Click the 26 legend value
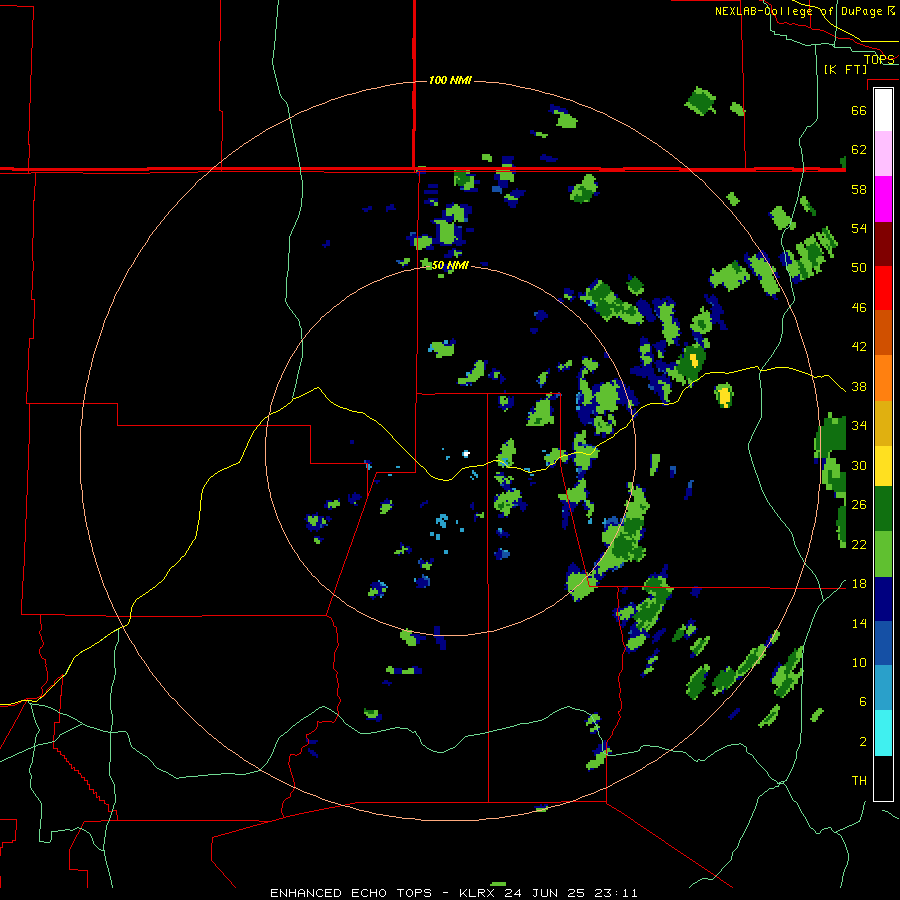The image size is (900, 900). point(859,505)
